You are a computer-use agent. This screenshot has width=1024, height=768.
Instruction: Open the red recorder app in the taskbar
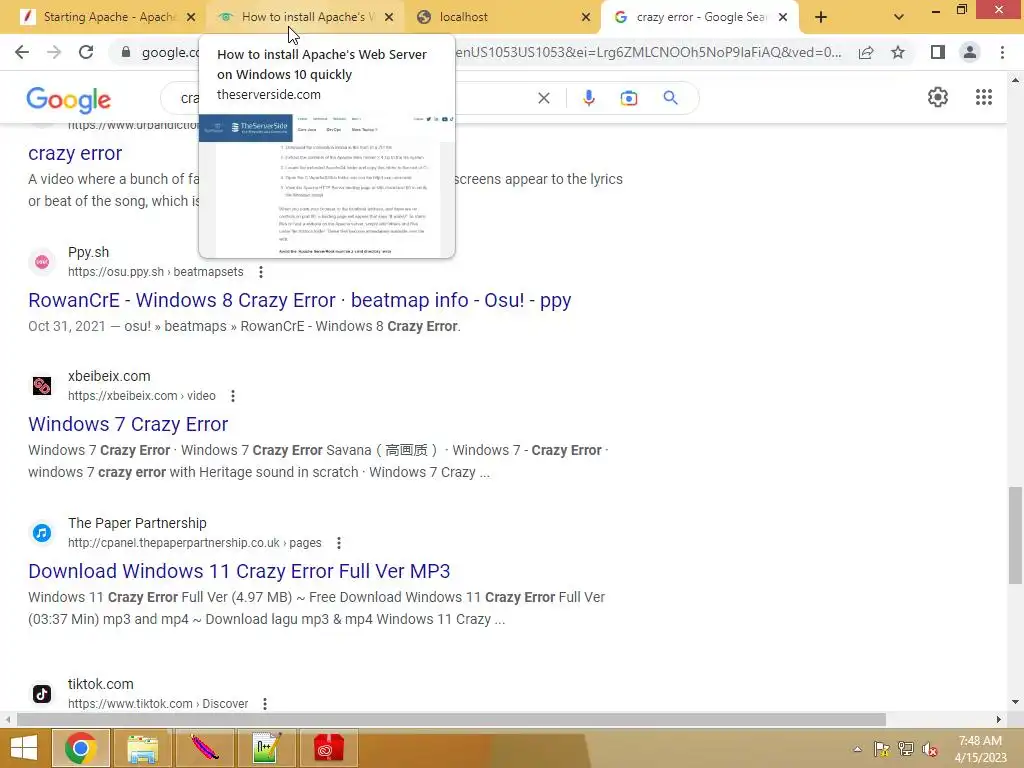pos(328,748)
